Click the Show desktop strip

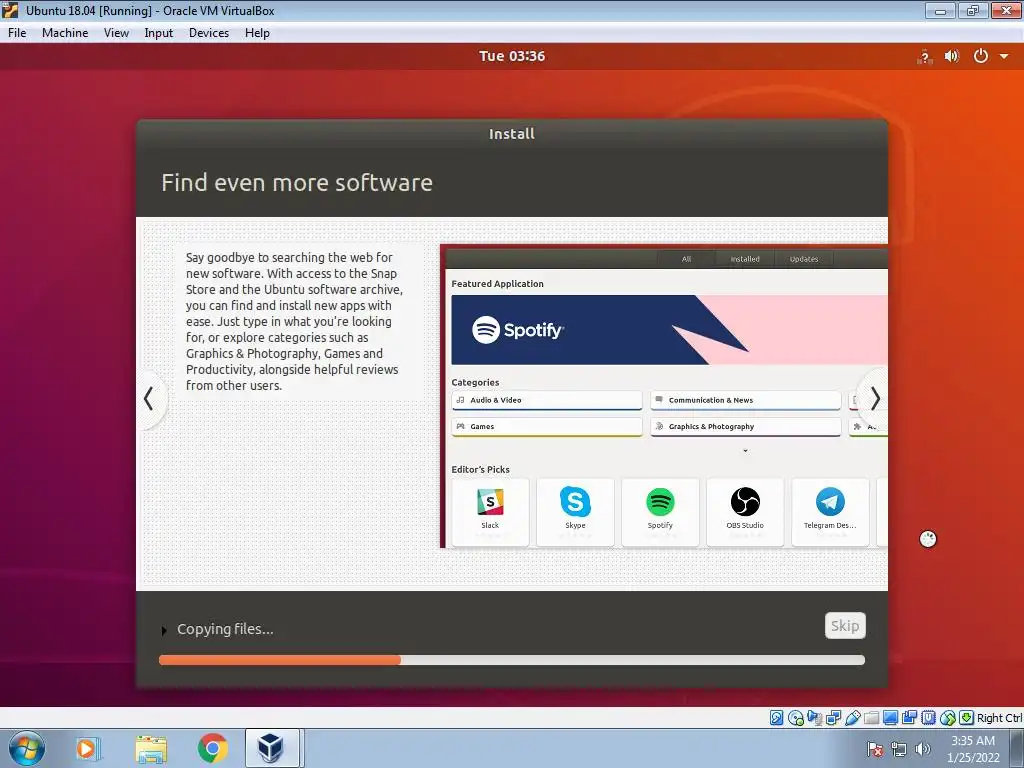pyautogui.click(x=1017, y=748)
